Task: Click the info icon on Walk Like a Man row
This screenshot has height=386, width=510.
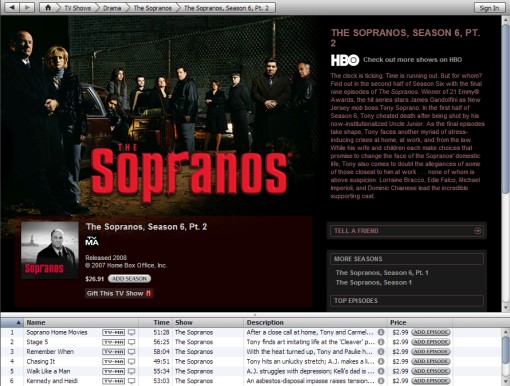Action: click(x=381, y=371)
